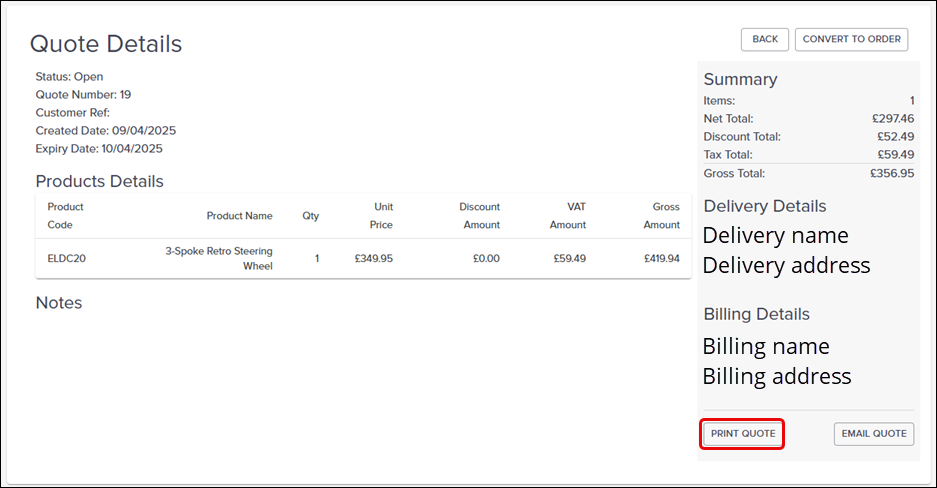Click the £419.94 gross amount cell
The width and height of the screenshot is (937, 488).
[x=661, y=258]
